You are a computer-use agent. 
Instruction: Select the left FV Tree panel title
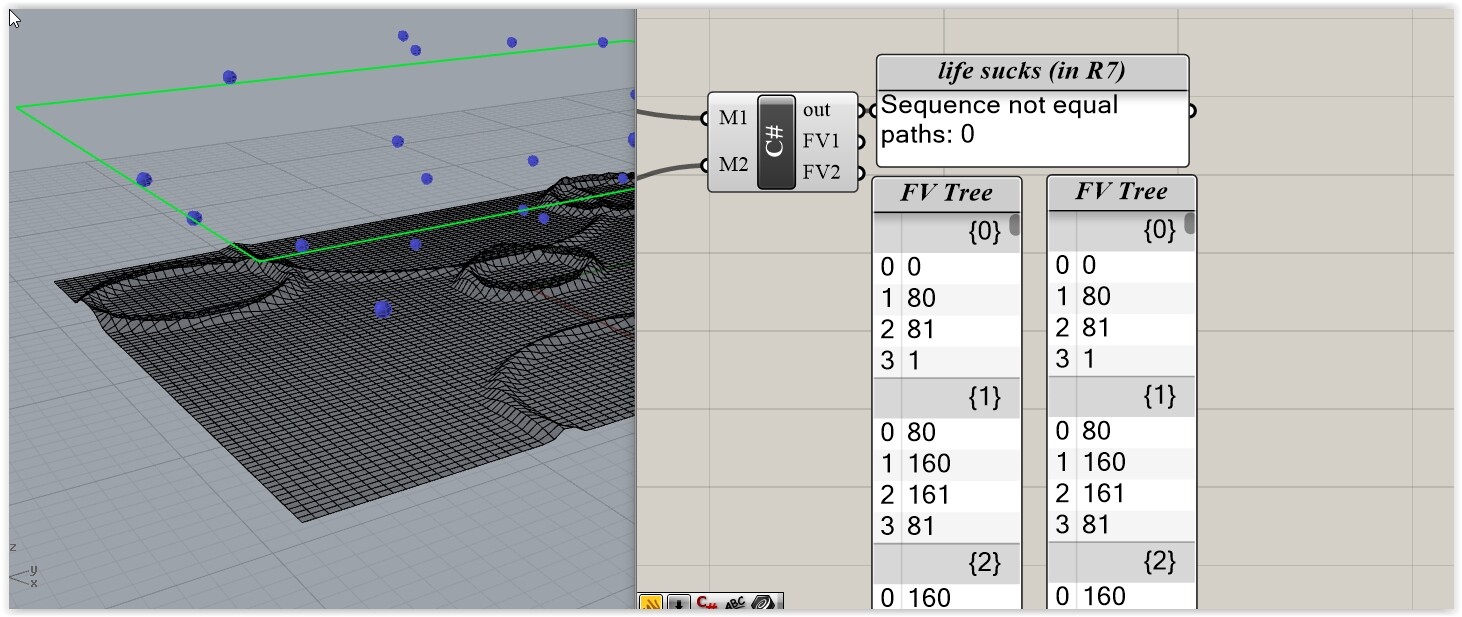pos(946,193)
